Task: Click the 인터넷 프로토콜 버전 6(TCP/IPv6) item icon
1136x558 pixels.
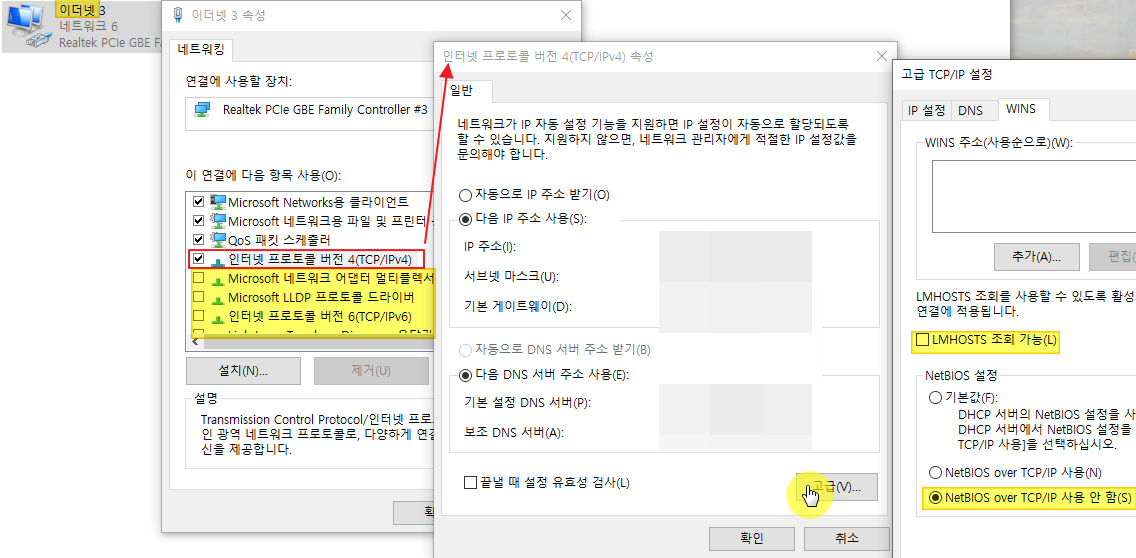Action: tap(218, 317)
